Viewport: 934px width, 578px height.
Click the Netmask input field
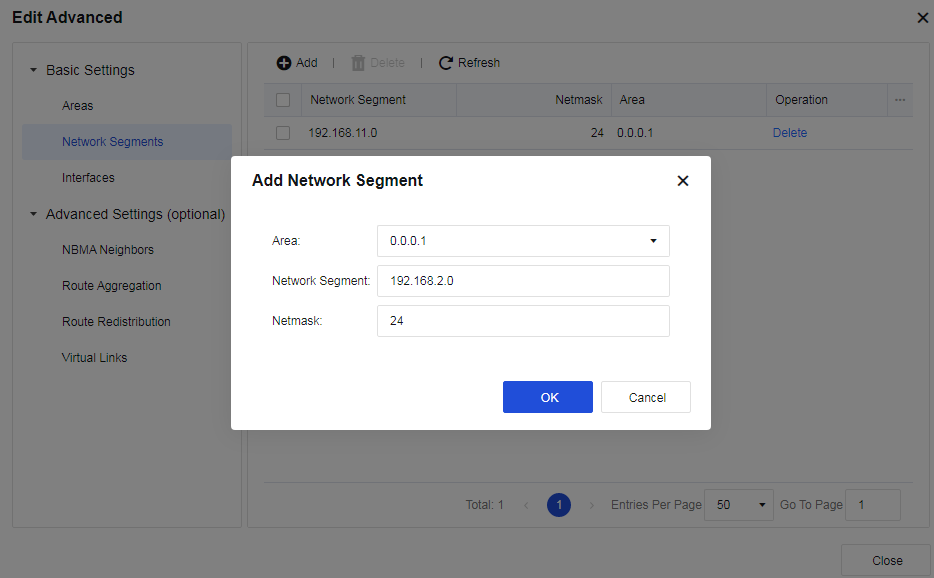point(523,321)
